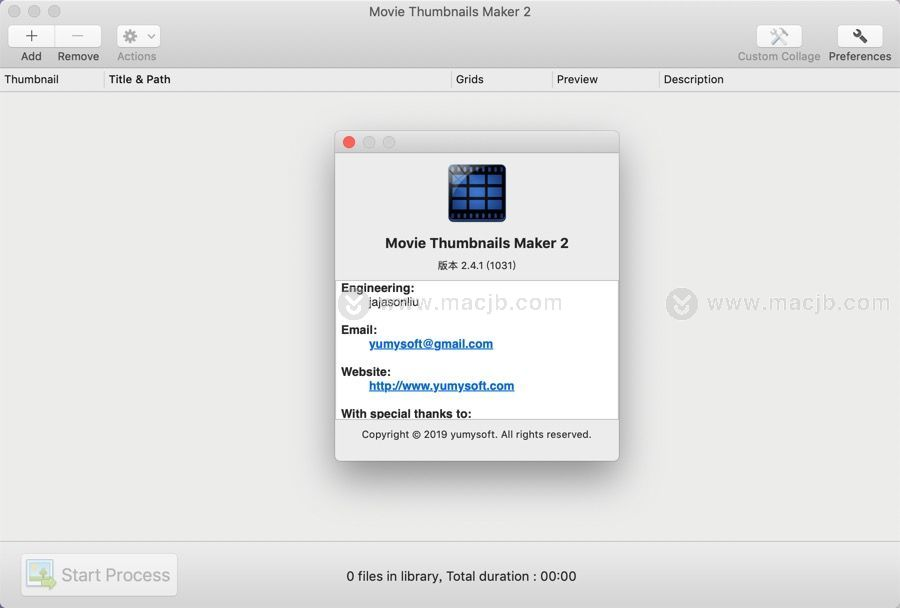Screen dimensions: 900x608
Task: Click the 'jajasonliu' engineering credit
Action: tap(394, 301)
